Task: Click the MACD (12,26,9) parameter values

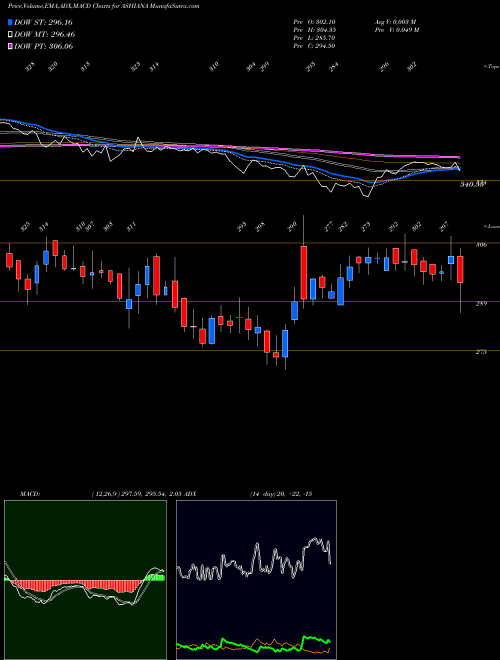Action: click(136, 494)
